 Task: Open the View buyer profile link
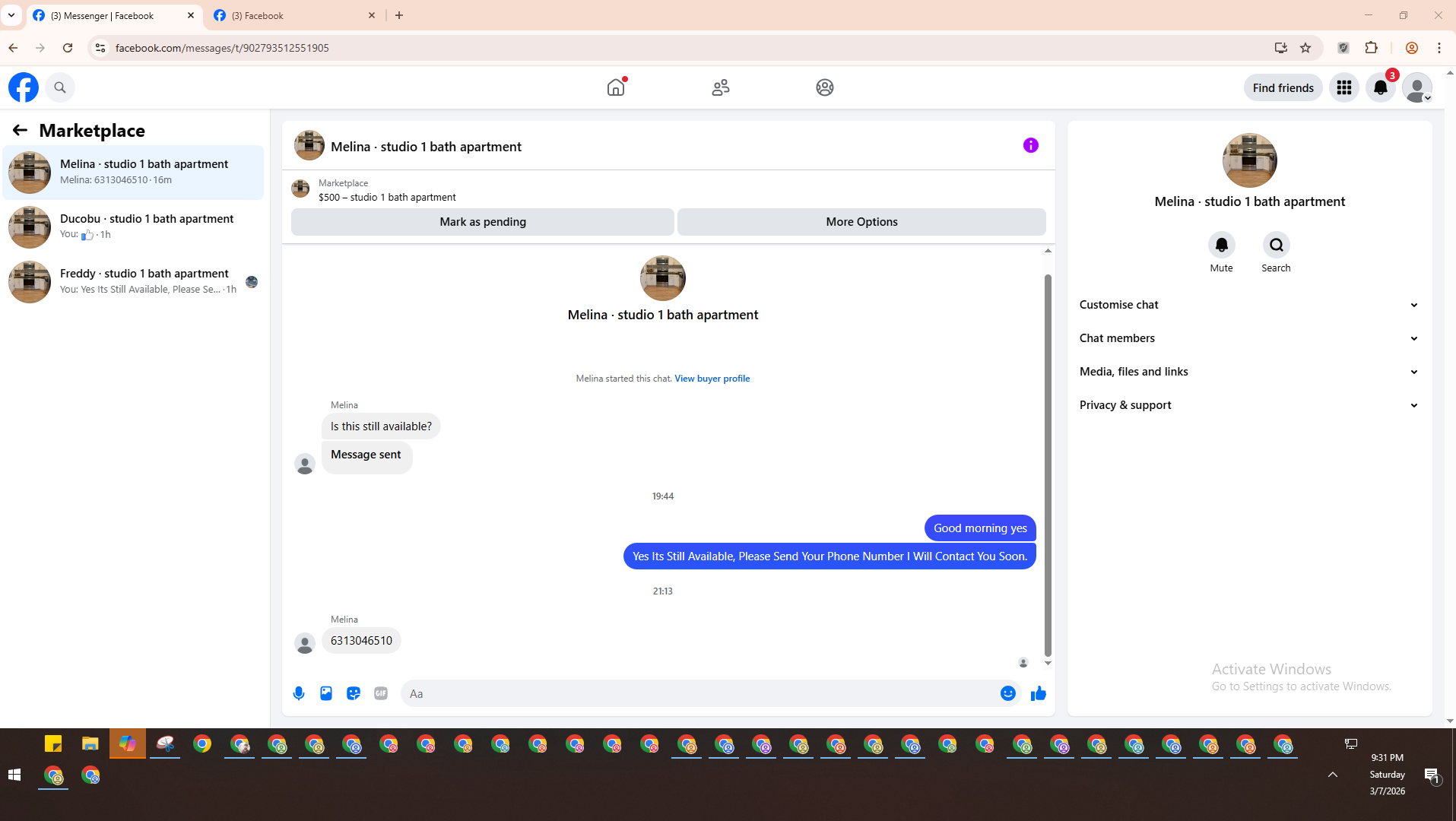[x=712, y=379]
